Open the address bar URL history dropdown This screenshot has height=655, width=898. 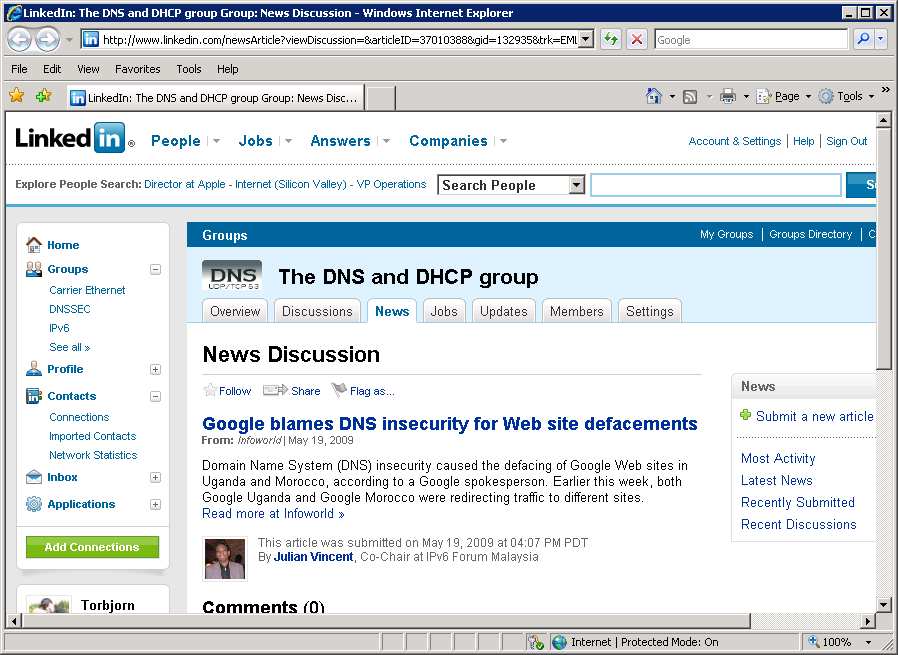click(x=585, y=40)
